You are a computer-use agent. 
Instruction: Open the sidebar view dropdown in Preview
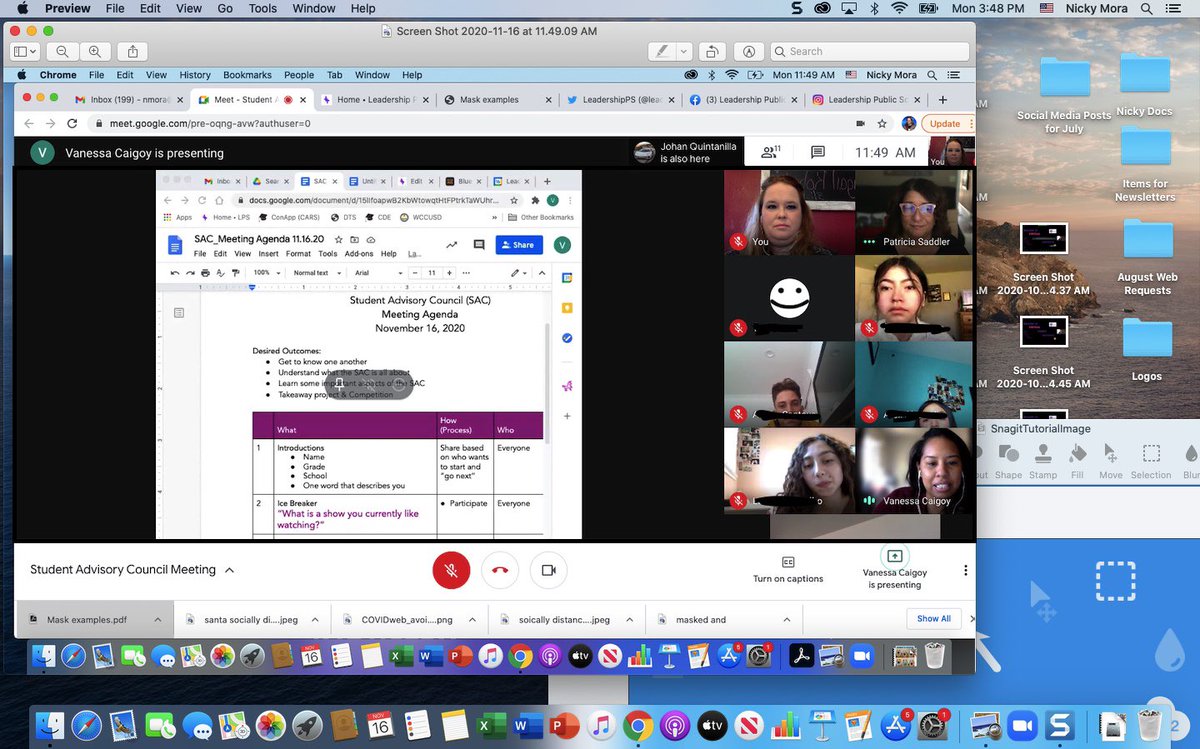pos(25,51)
